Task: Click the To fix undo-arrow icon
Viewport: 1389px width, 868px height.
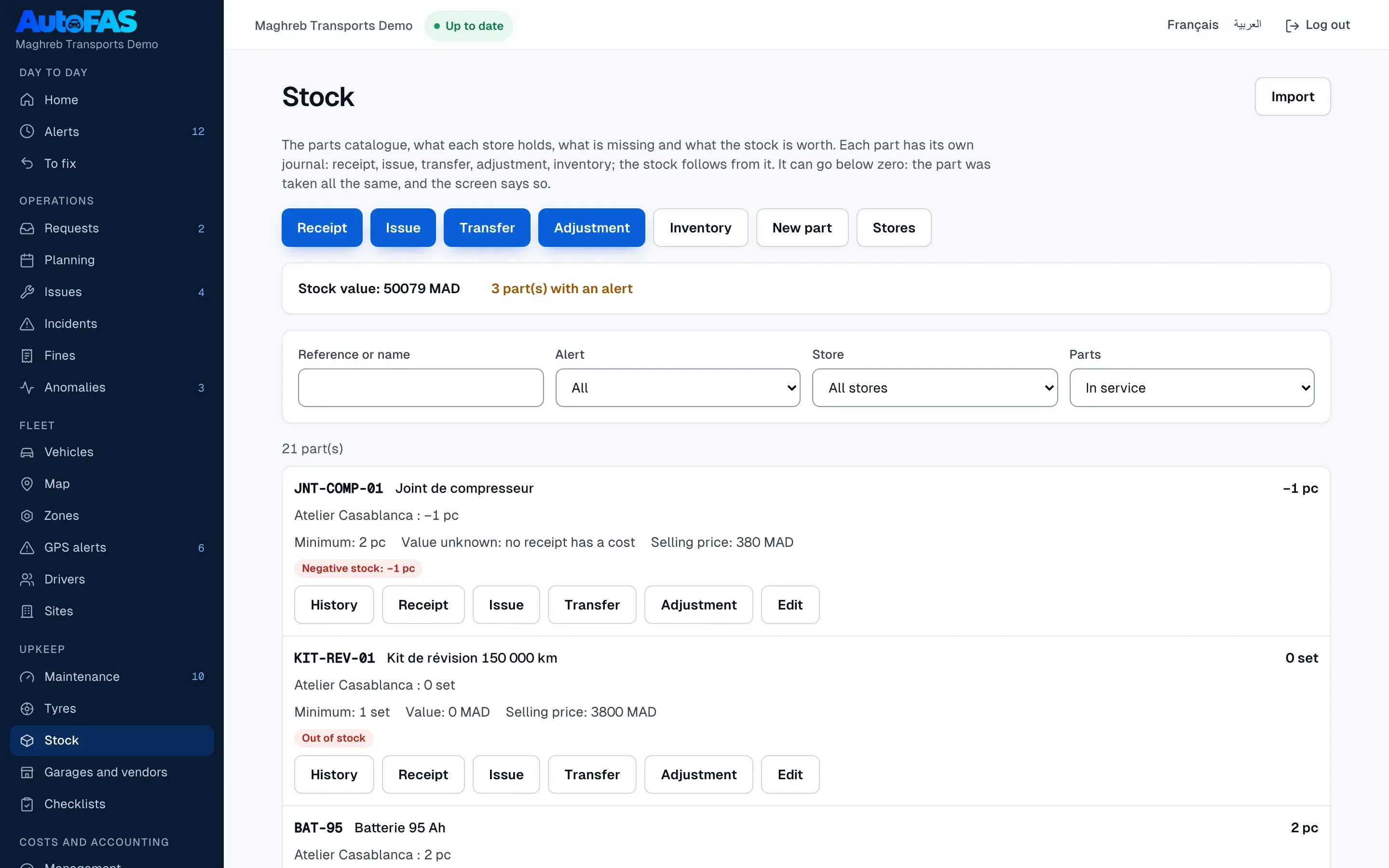Action: (x=27, y=163)
